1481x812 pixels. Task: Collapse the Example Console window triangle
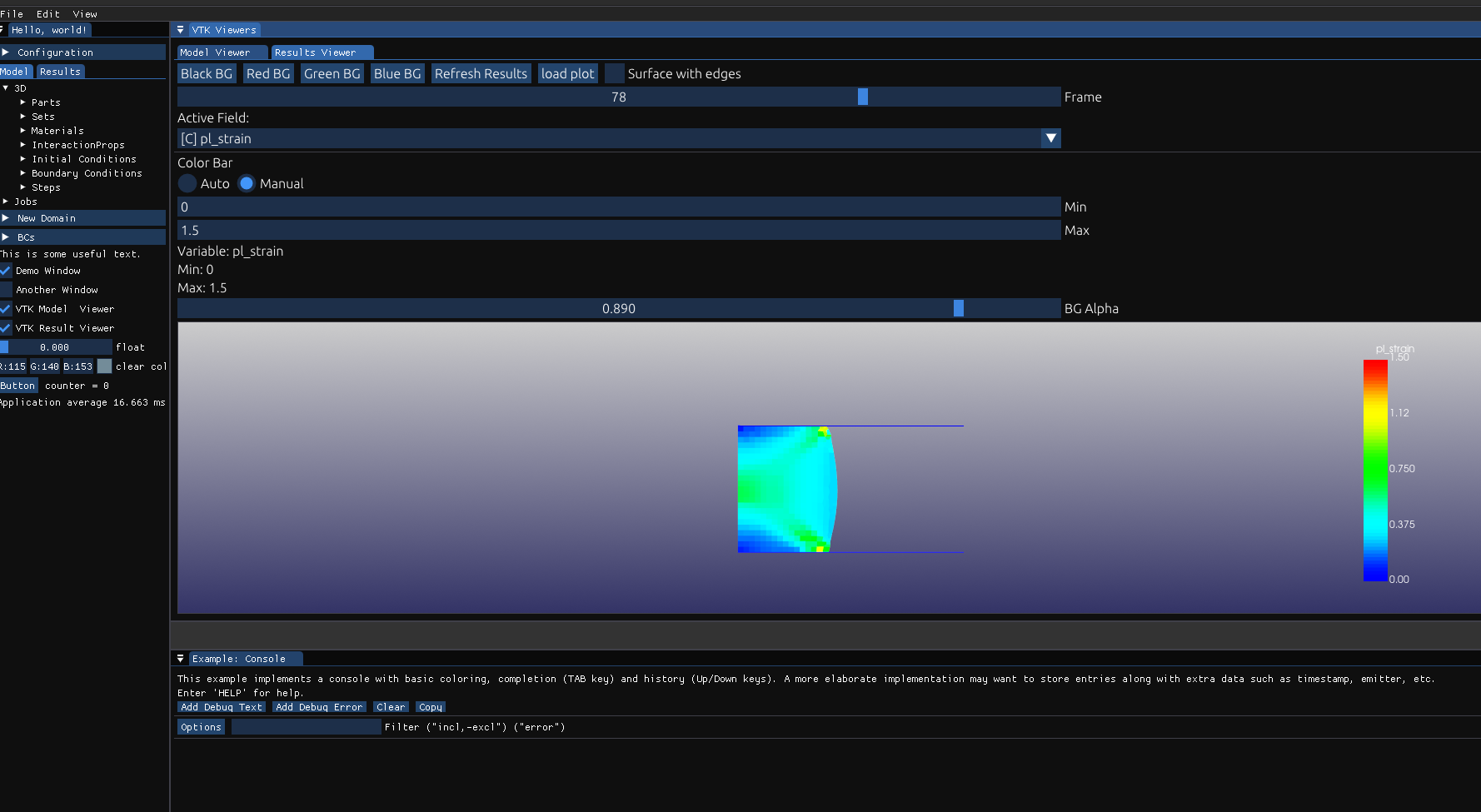coord(180,659)
